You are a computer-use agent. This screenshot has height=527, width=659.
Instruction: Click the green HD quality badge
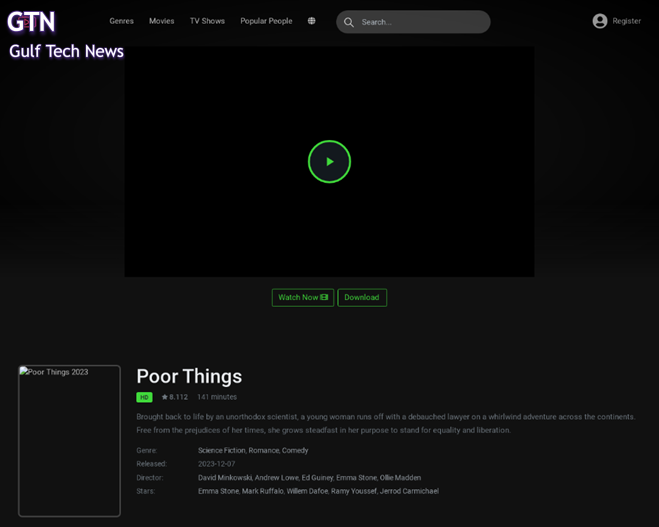click(144, 397)
